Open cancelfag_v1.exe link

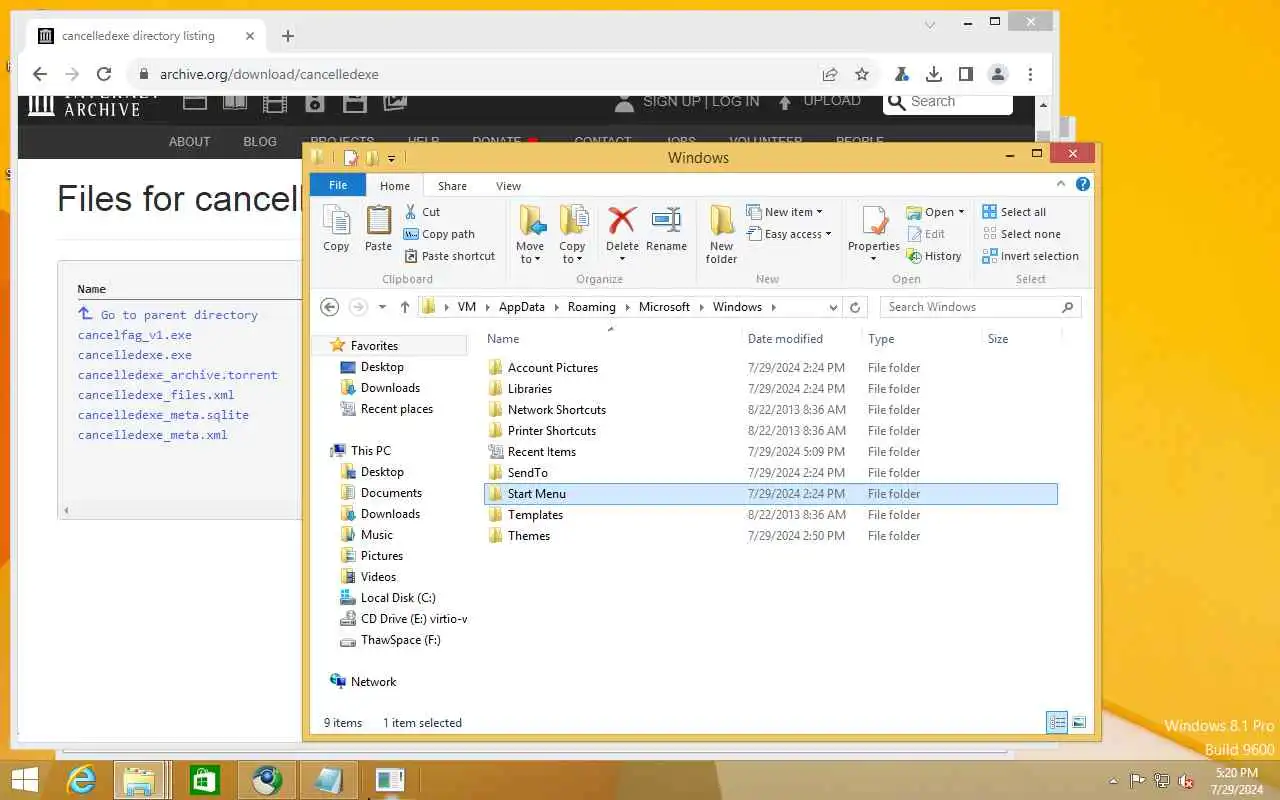[x=135, y=335]
